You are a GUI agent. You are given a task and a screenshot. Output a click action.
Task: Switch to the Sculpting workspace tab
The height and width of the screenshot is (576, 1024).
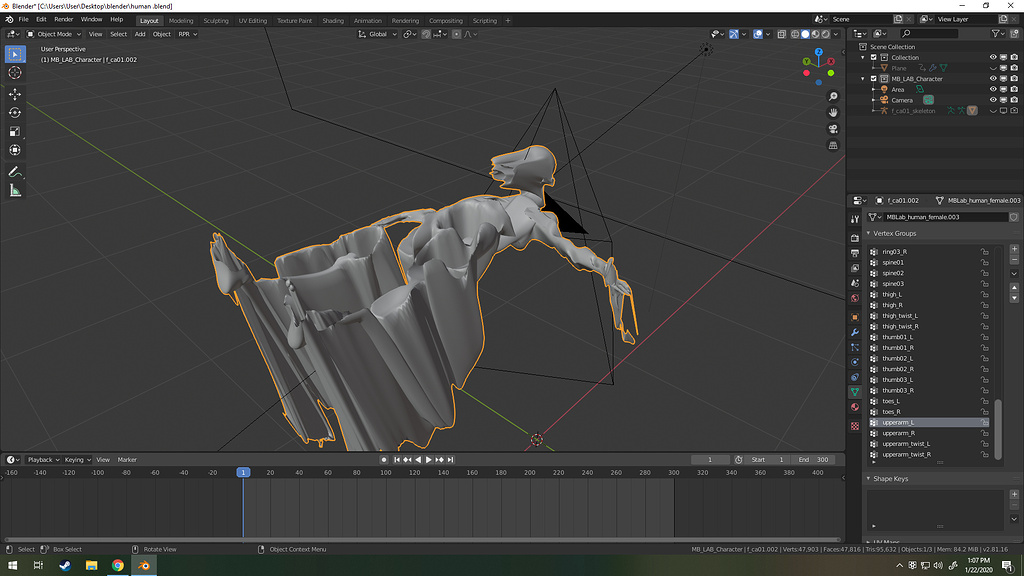(216, 20)
